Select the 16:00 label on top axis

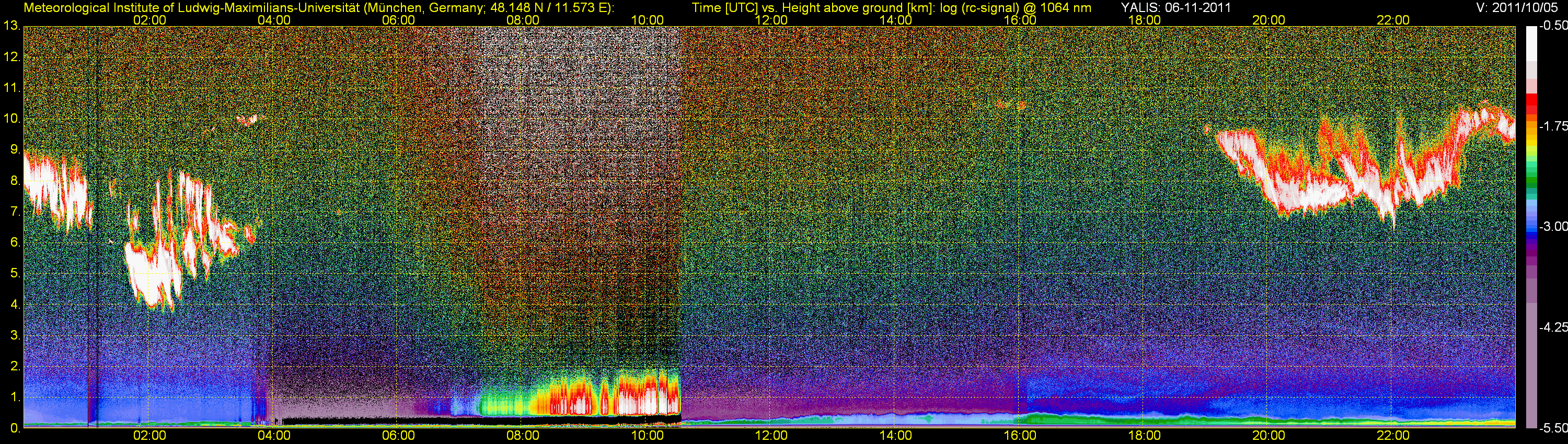pos(1020,20)
